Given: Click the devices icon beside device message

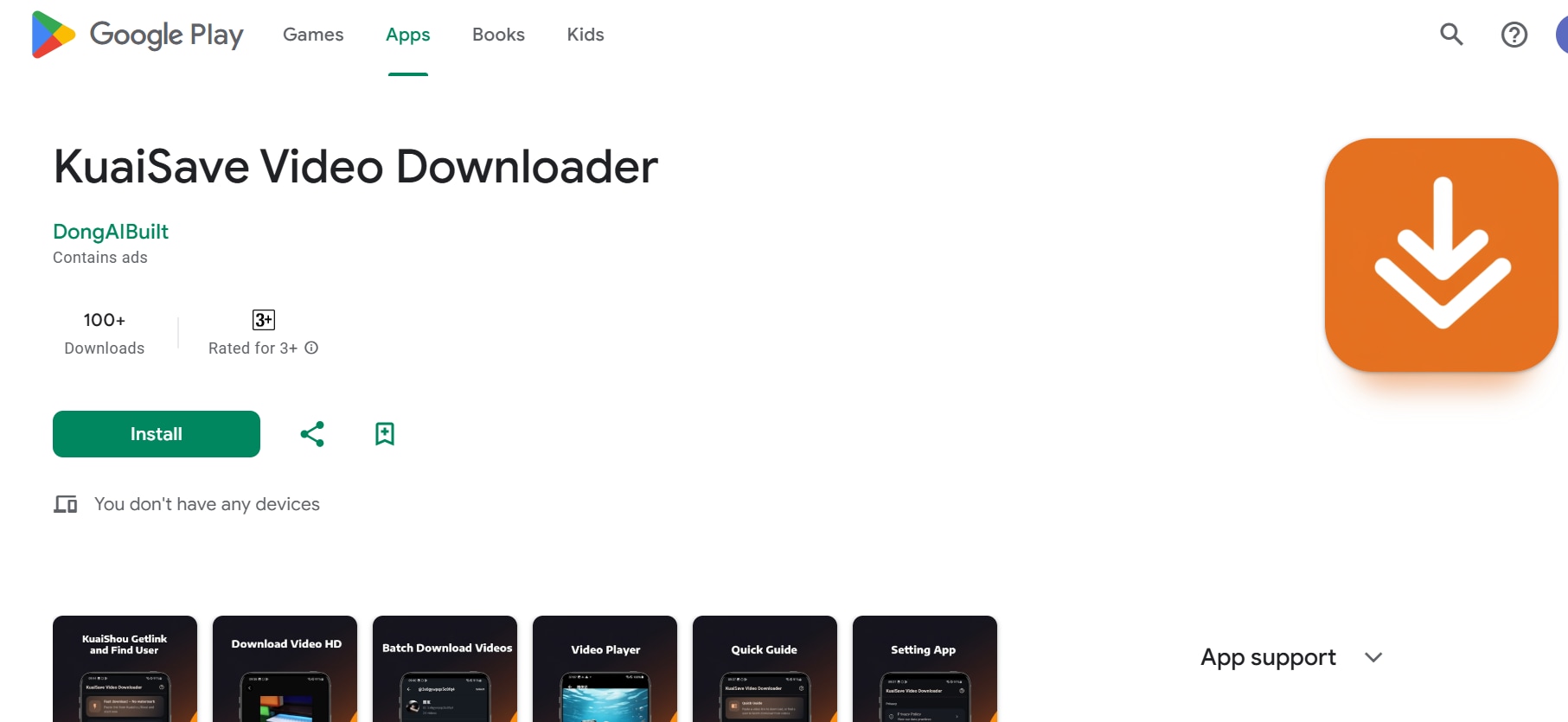Looking at the screenshot, I should click(x=66, y=504).
